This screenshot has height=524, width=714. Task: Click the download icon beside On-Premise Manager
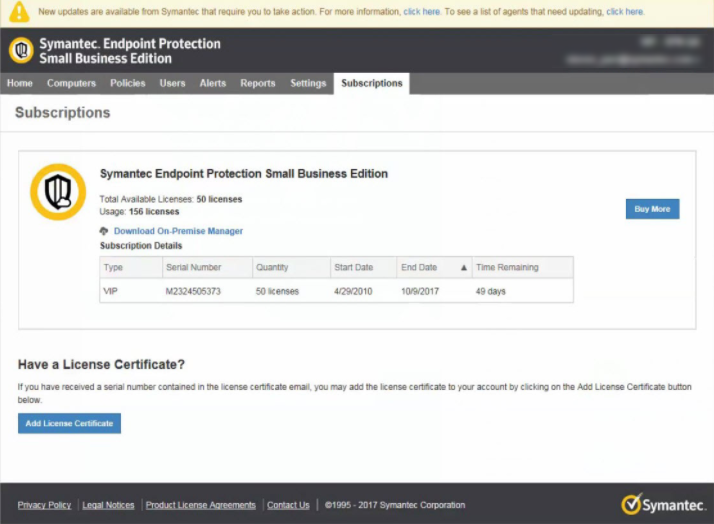tap(104, 231)
